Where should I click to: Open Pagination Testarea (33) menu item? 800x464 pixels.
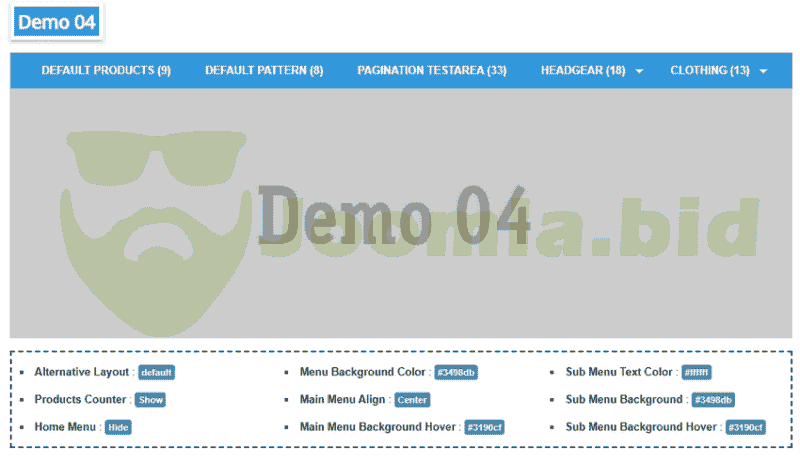pos(431,71)
